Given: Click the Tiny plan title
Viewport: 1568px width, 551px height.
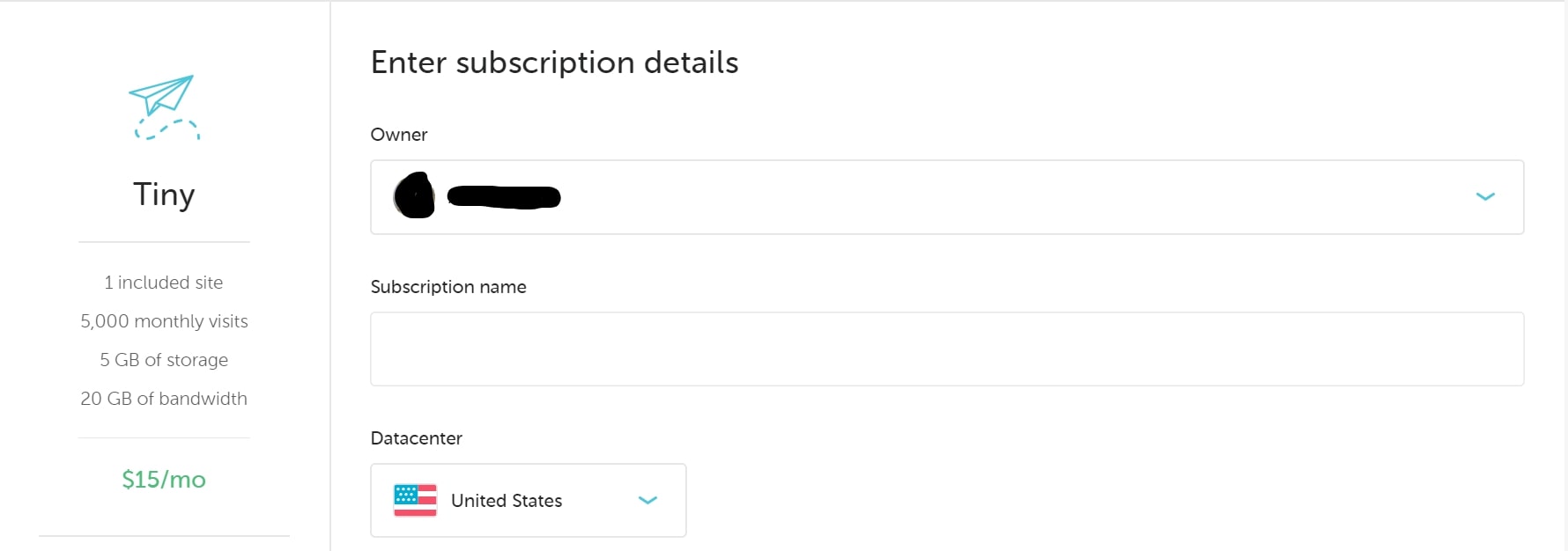Looking at the screenshot, I should [x=164, y=195].
